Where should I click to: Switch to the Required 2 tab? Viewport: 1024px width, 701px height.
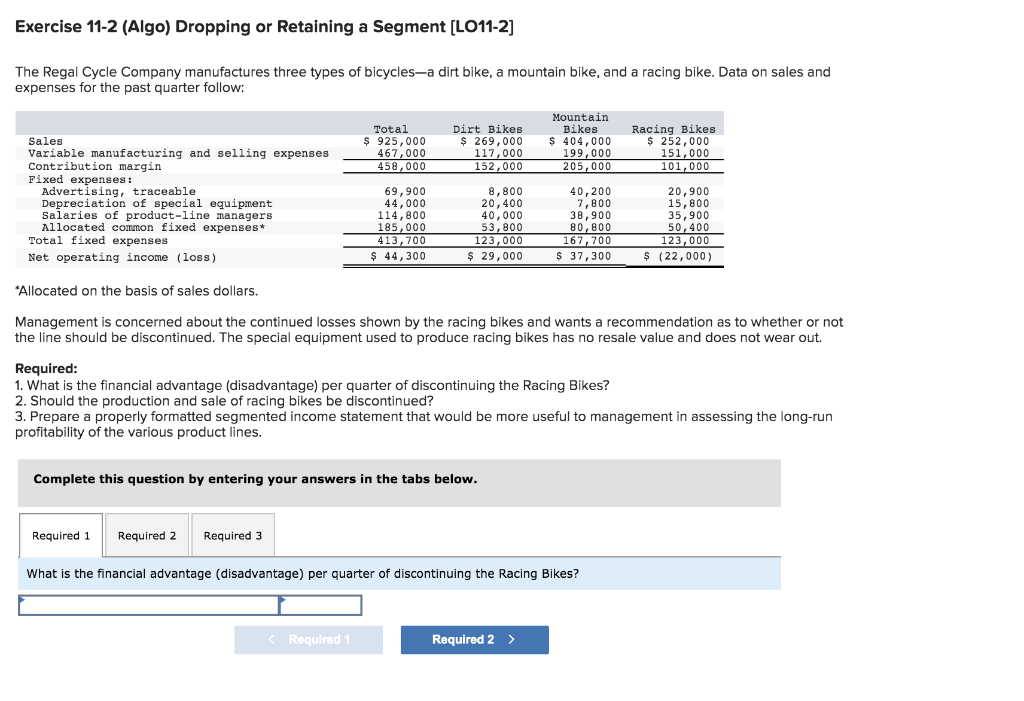click(147, 536)
